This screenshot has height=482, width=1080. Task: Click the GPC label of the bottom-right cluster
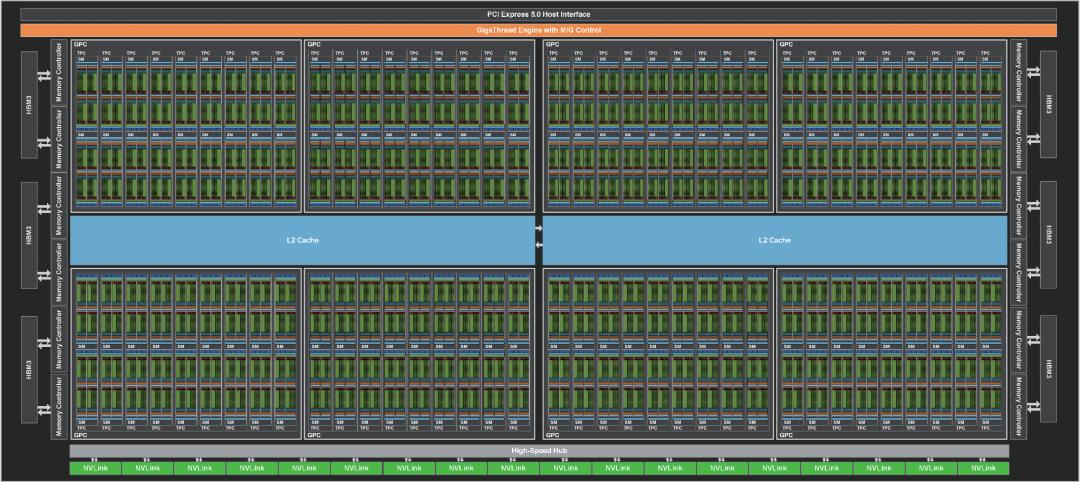point(785,435)
